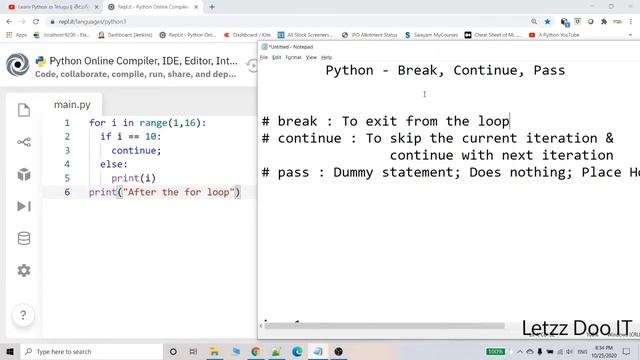Open the All Stock Screeners bookmark
Screen dimensions: 640x360
pyautogui.click(x=305, y=35)
